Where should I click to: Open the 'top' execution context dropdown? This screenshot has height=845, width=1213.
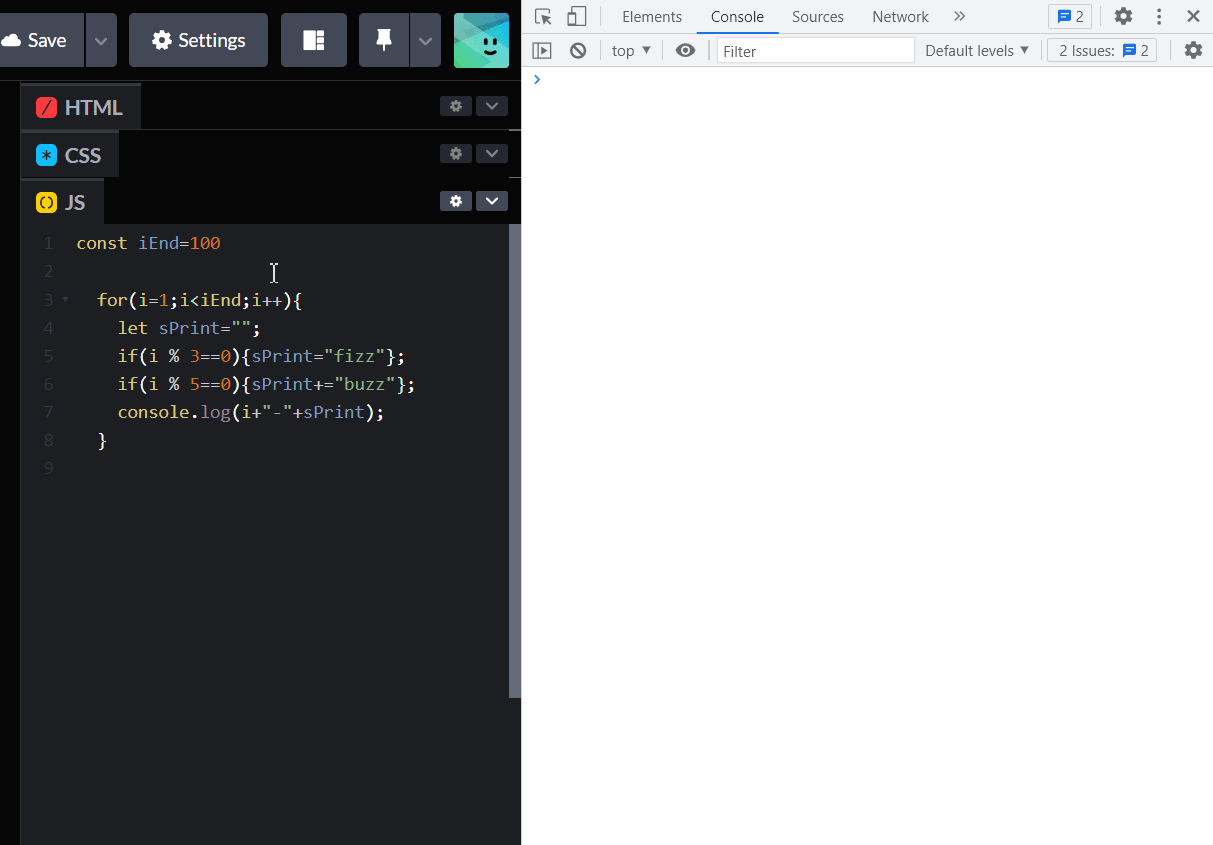[x=630, y=50]
